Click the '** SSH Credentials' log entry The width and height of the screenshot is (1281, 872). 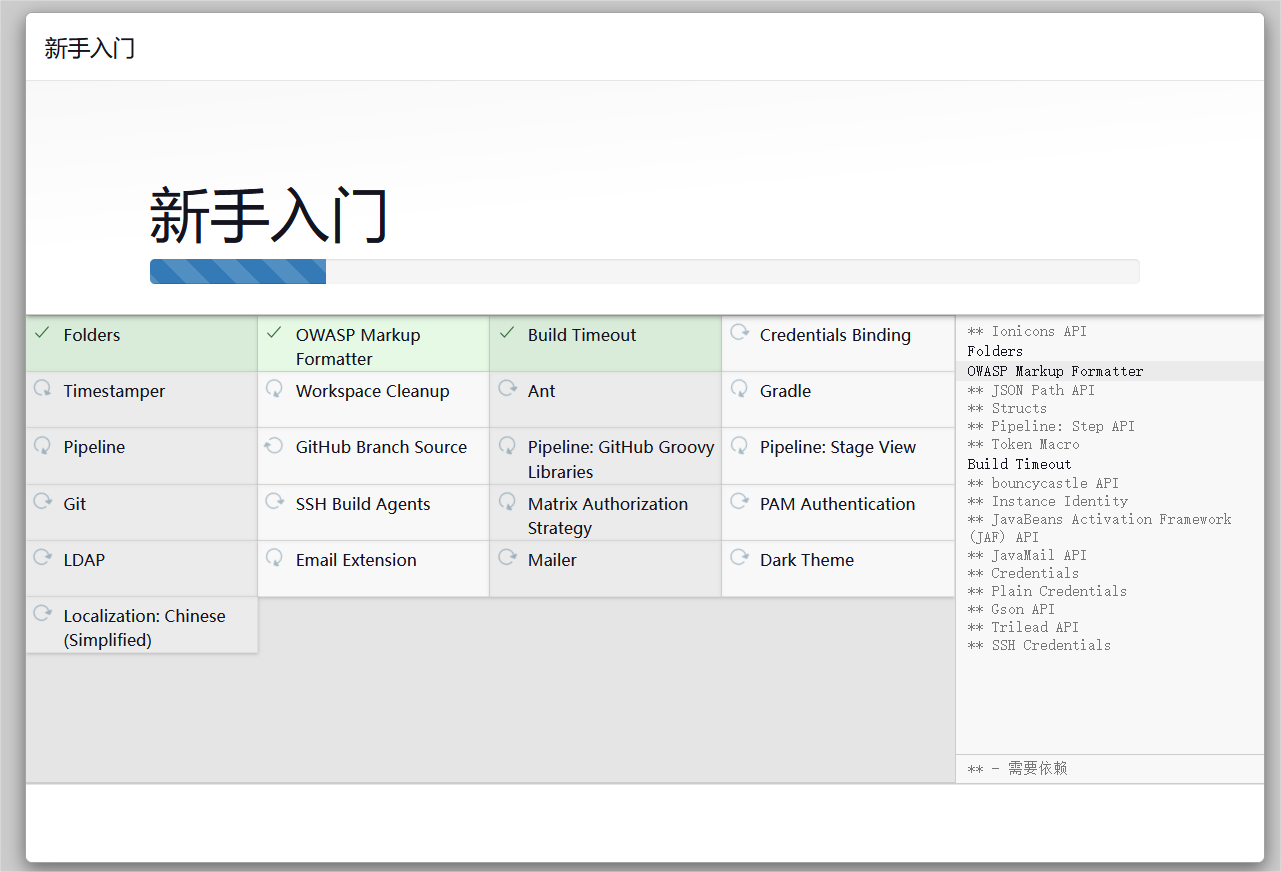(1039, 645)
